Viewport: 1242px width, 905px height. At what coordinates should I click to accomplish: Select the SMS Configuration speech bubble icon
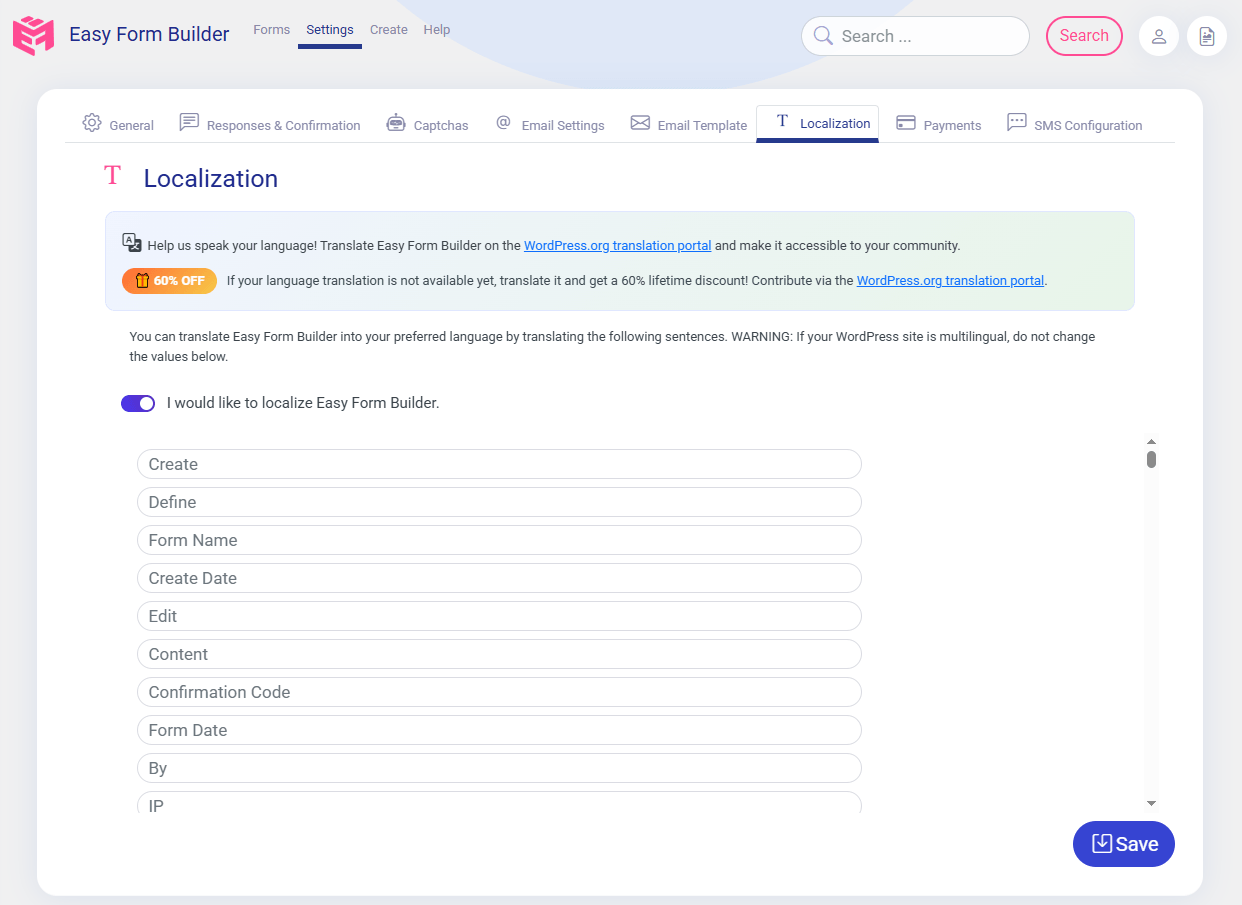click(x=1017, y=122)
